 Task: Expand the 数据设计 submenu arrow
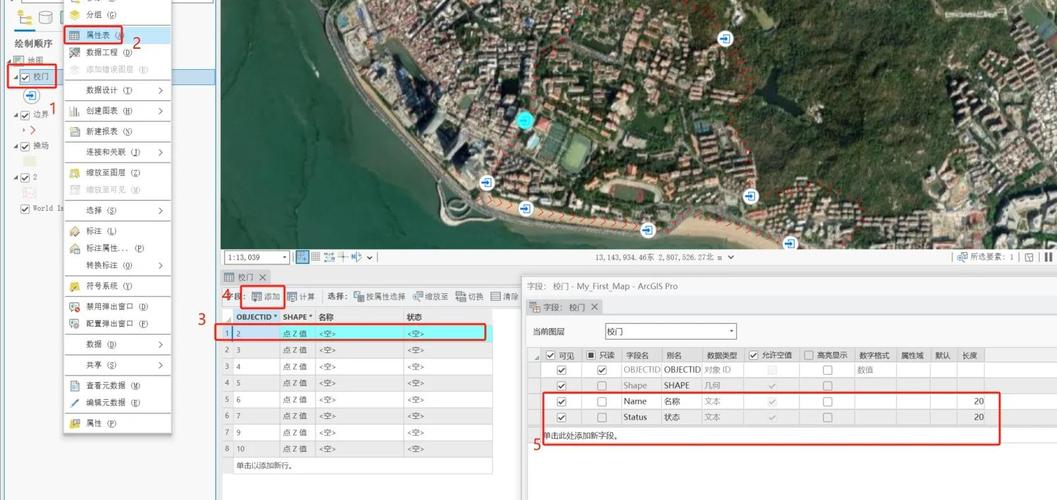(x=160, y=90)
